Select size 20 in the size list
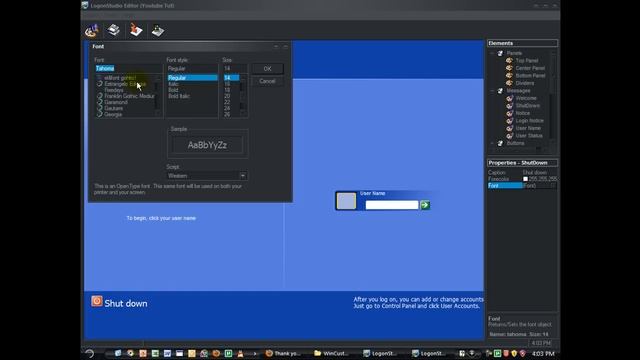Image resolution: width=640 pixels, height=360 pixels. coord(227,96)
